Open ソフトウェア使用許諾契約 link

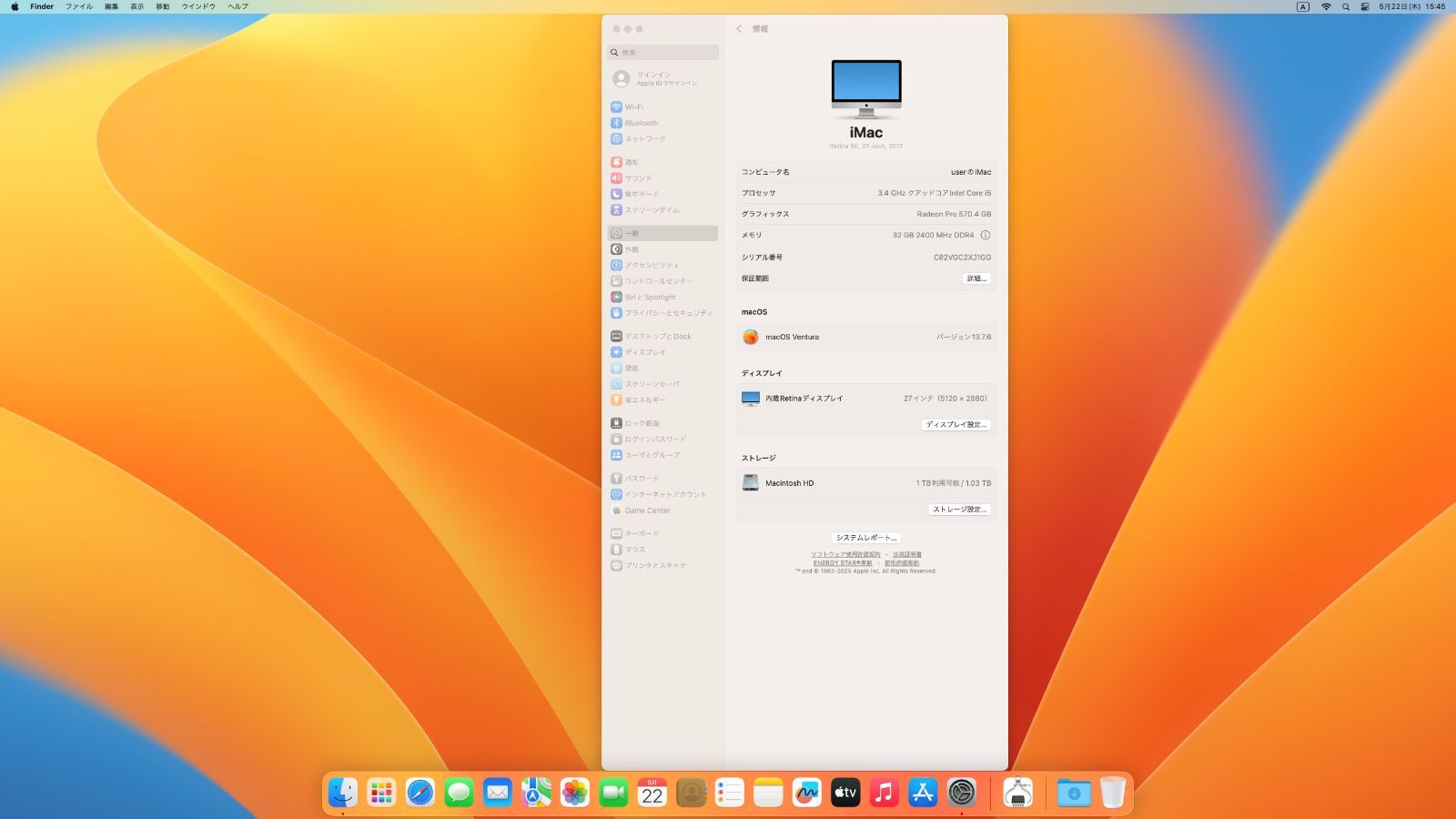click(x=846, y=554)
